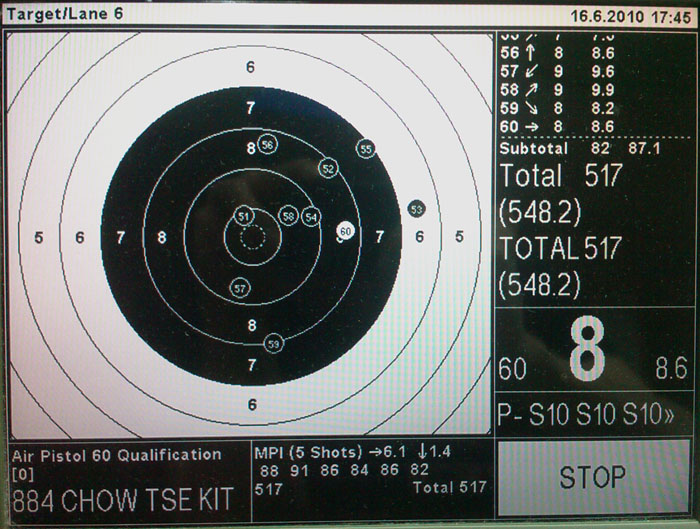Click series score 88
The image size is (700, 529).
[269, 470]
